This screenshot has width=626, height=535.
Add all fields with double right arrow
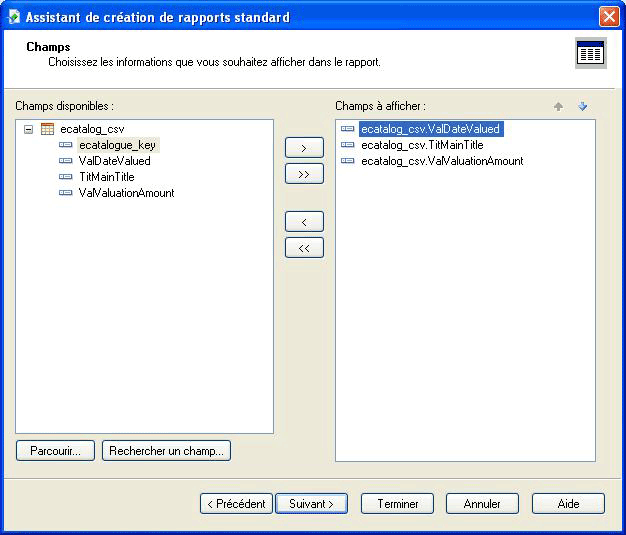click(x=304, y=174)
